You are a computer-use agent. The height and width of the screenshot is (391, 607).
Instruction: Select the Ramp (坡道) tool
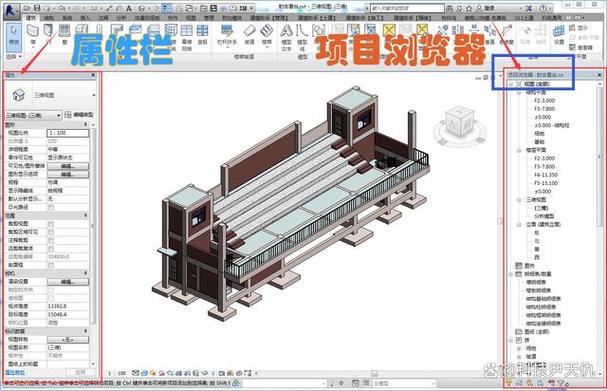point(250,35)
